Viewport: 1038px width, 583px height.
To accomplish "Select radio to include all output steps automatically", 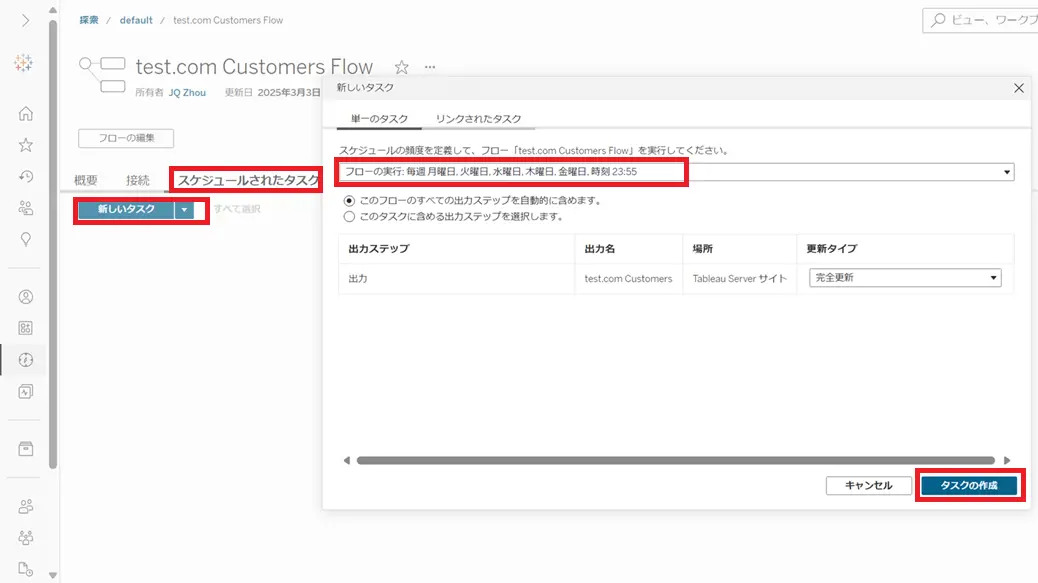I will [349, 201].
